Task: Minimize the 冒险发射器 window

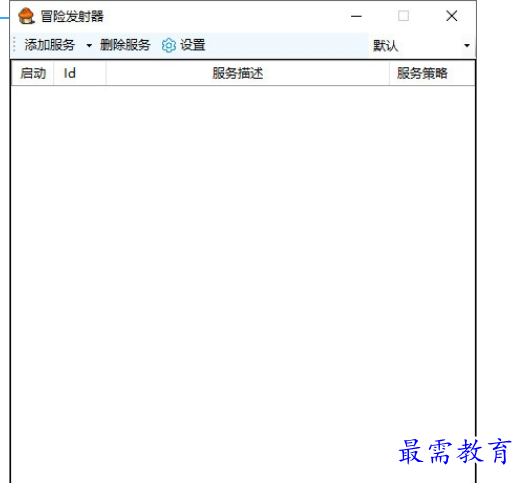Action: (356, 16)
